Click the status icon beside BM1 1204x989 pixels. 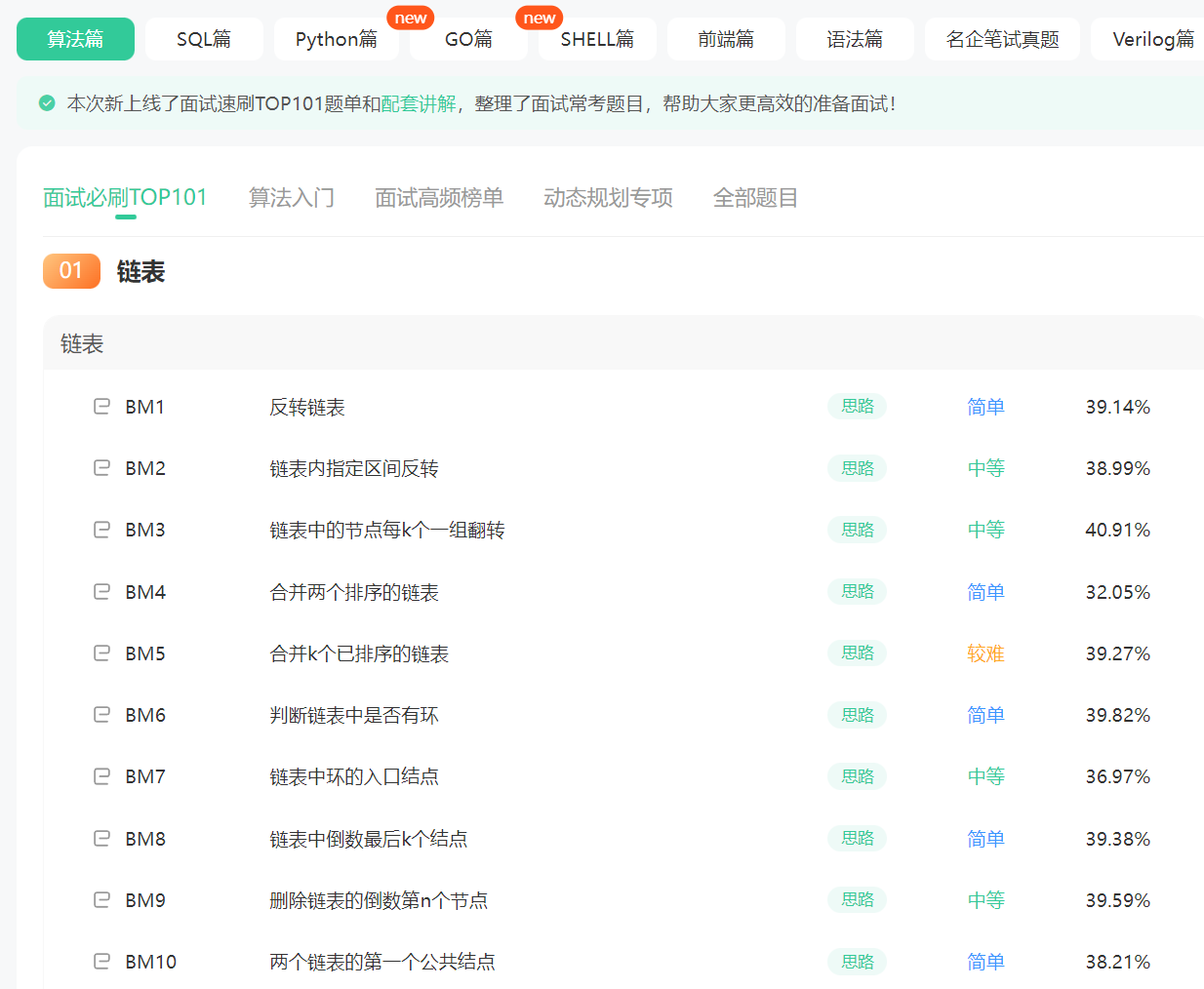[101, 406]
